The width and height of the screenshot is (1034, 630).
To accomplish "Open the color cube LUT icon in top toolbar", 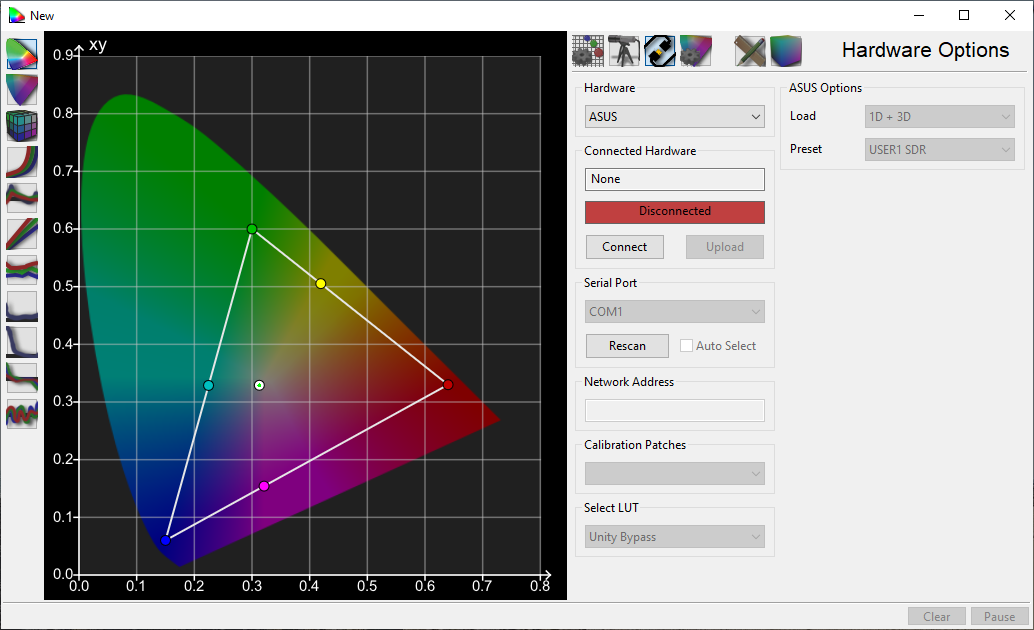I will pyautogui.click(x=786, y=50).
